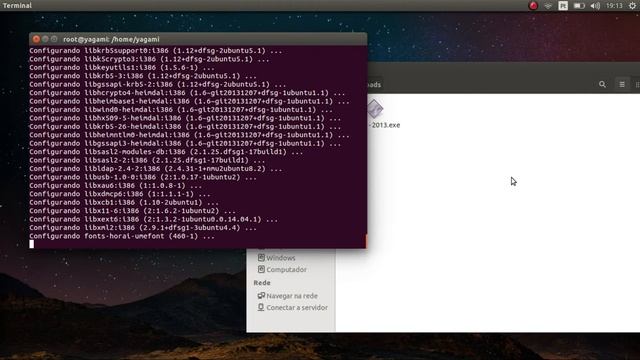This screenshot has height=360, width=640.
Task: Click line 'Configurando libxcb1:i386'
Action: point(124,202)
